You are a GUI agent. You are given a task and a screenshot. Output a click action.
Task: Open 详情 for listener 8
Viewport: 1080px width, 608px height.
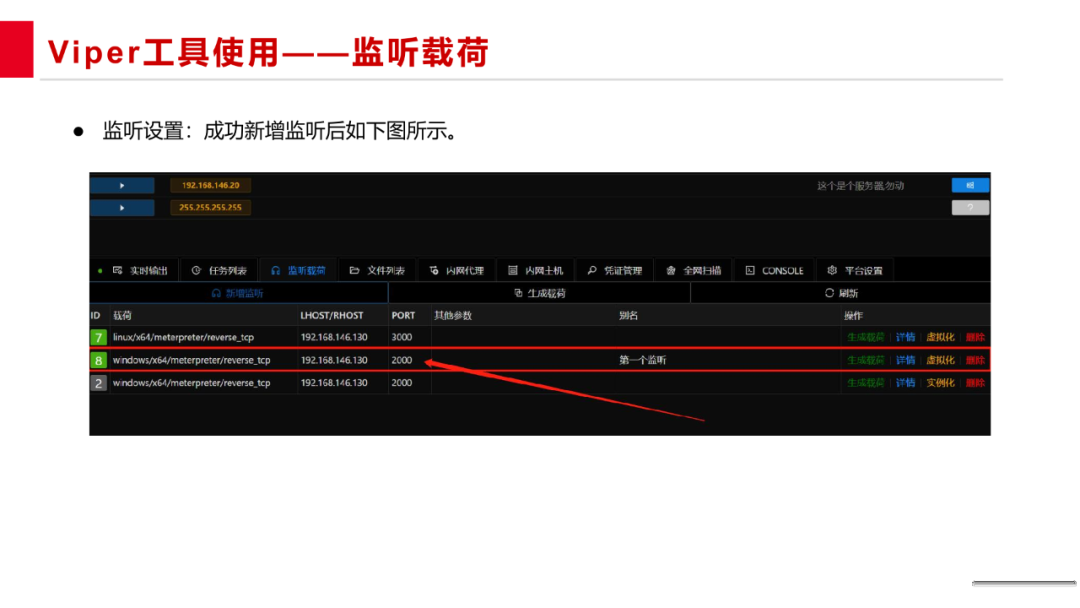click(906, 360)
